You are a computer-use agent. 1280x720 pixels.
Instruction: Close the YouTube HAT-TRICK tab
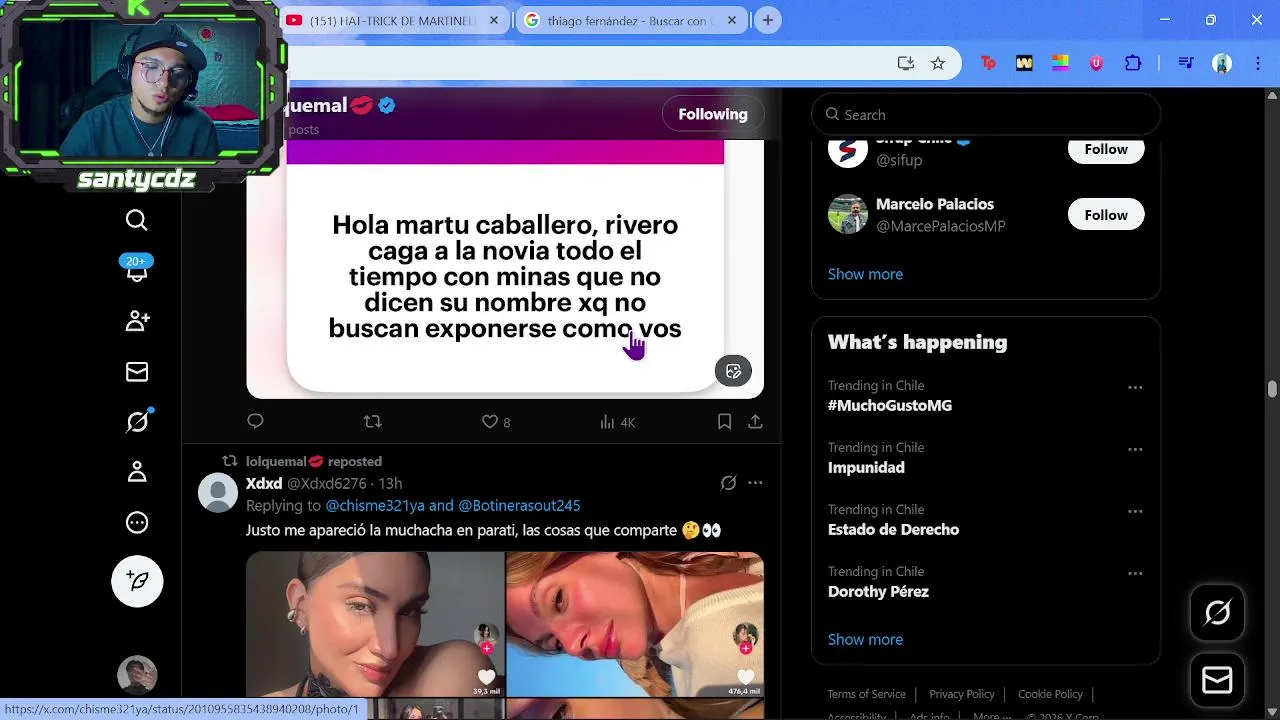[494, 20]
